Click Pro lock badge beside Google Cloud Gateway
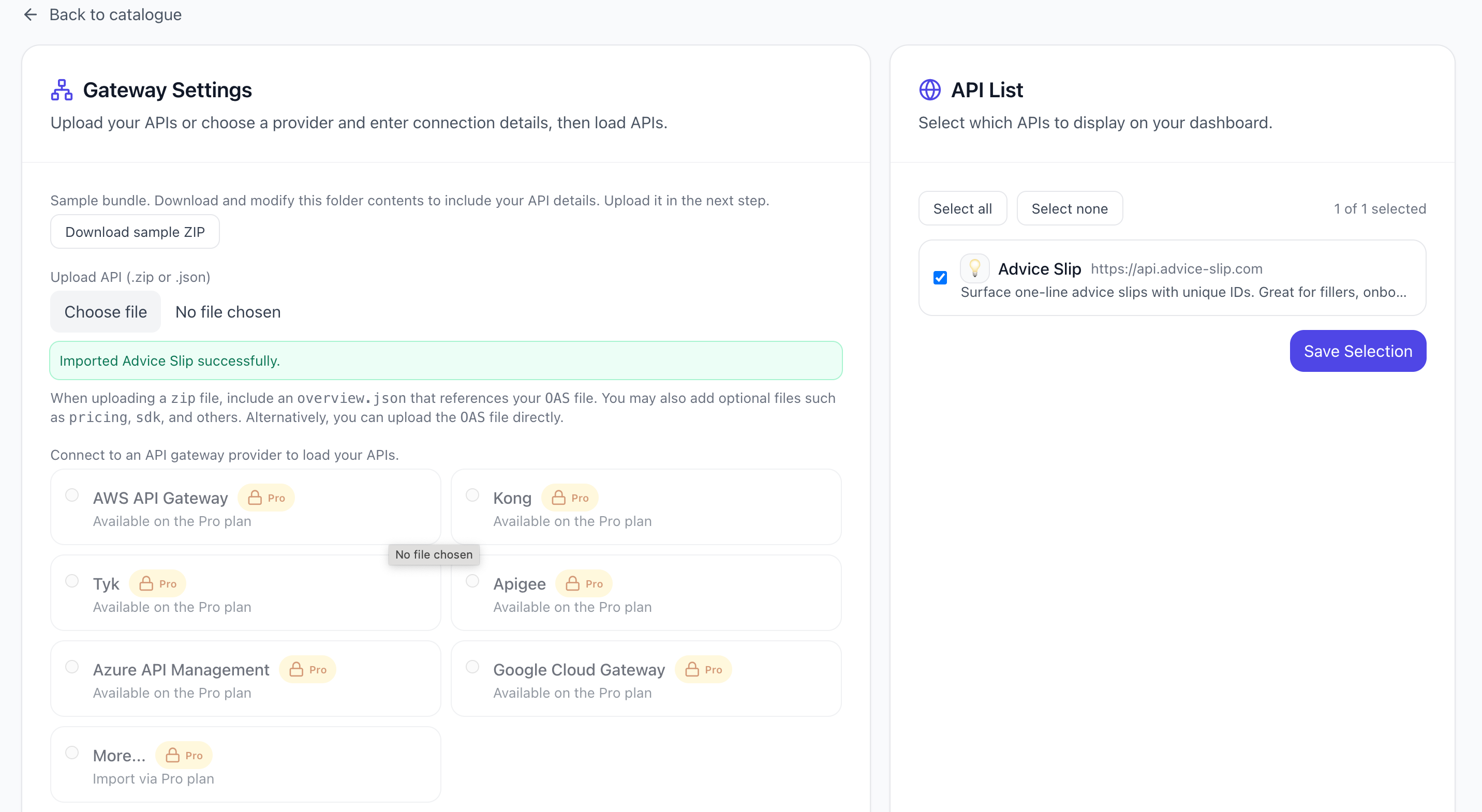Viewport: 1482px width, 812px height. point(703,669)
